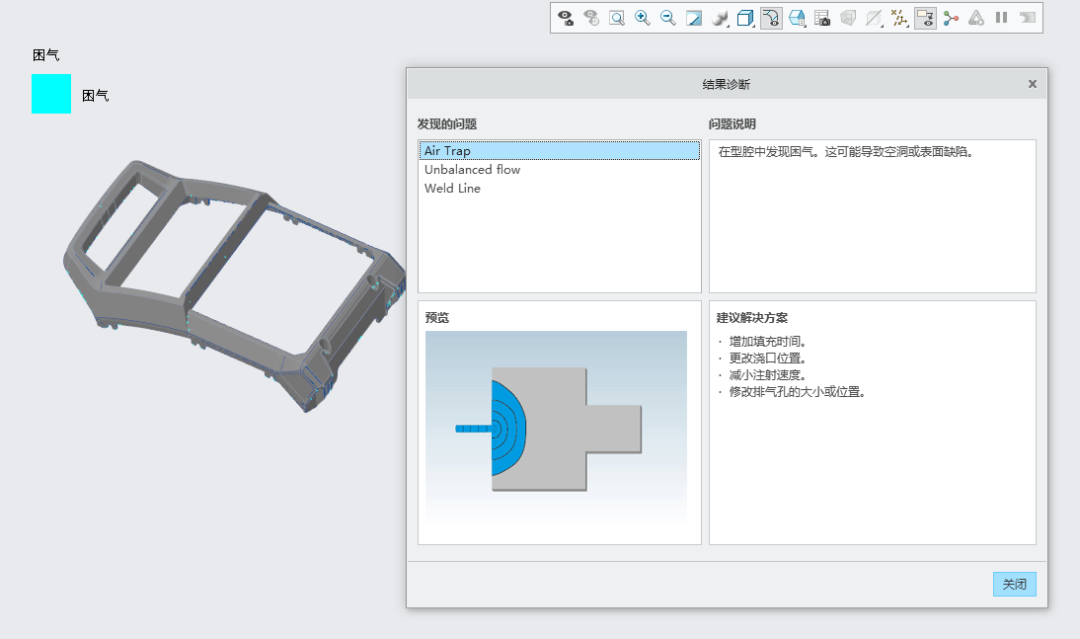Click the 建议解决方案 heading
Viewport: 1080px width, 639px height.
pyautogui.click(x=752, y=317)
